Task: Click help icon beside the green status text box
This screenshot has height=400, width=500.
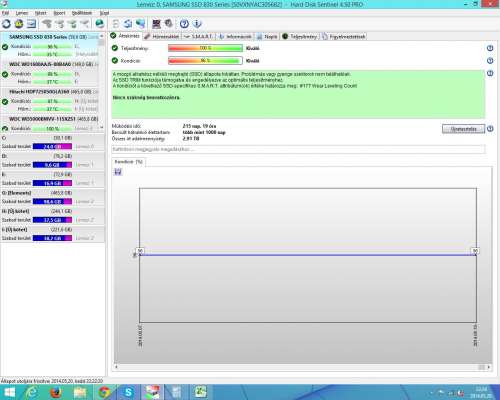Action: [x=490, y=73]
